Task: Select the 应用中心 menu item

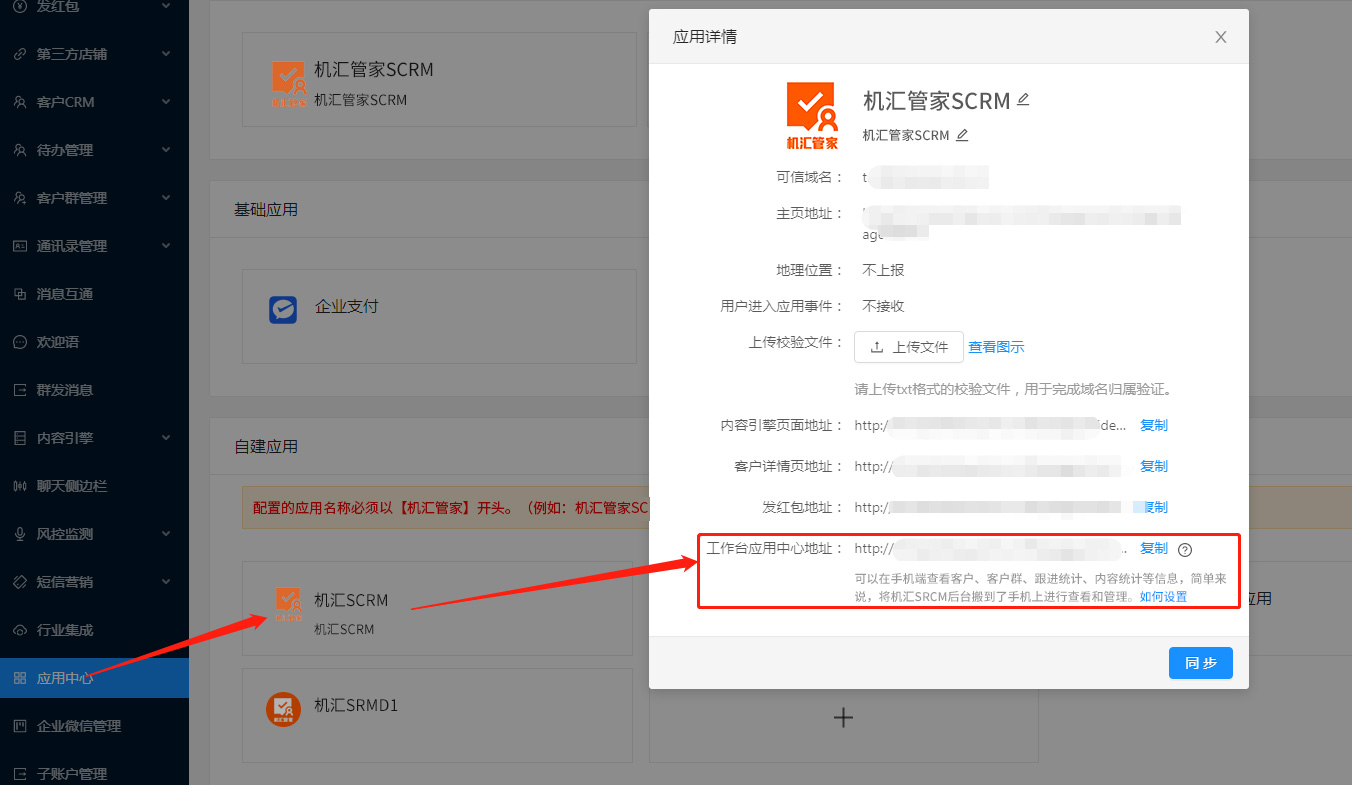Action: 94,678
